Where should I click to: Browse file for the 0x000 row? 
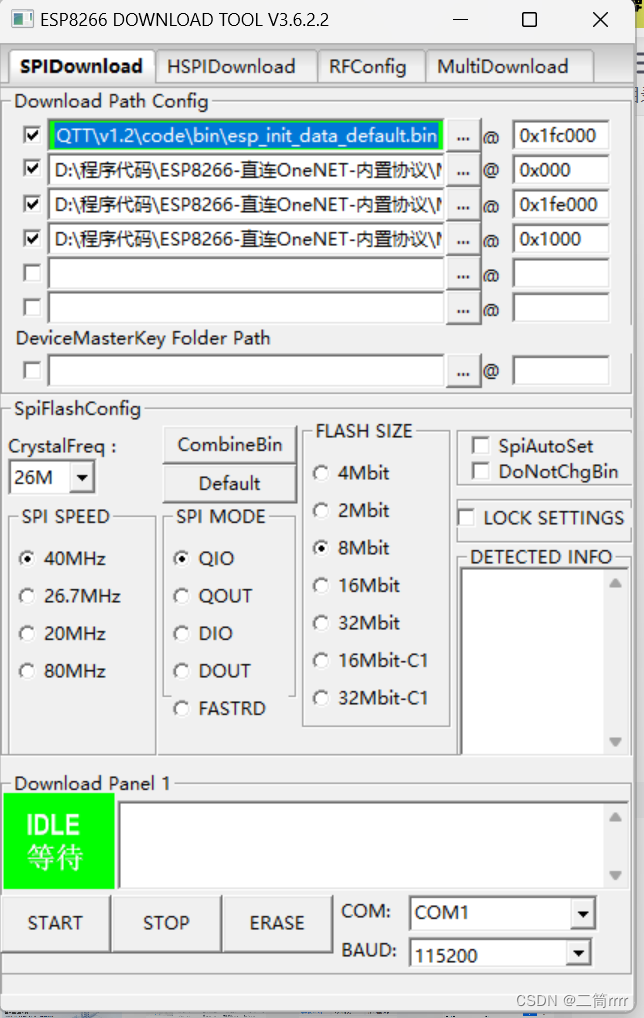click(463, 171)
